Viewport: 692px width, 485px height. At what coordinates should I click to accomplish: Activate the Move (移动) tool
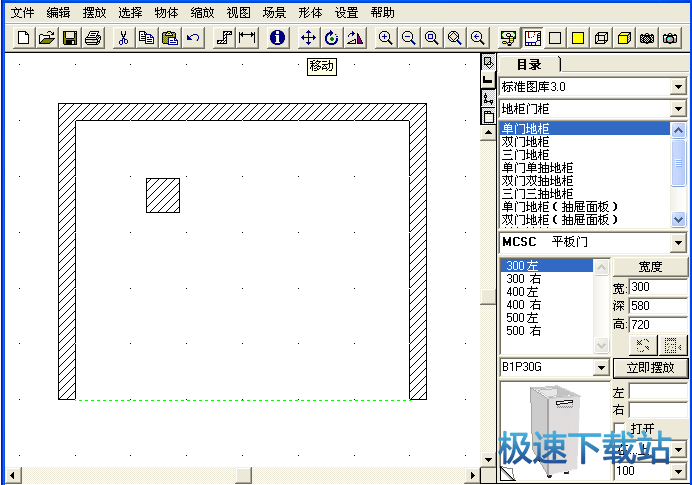pyautogui.click(x=308, y=38)
